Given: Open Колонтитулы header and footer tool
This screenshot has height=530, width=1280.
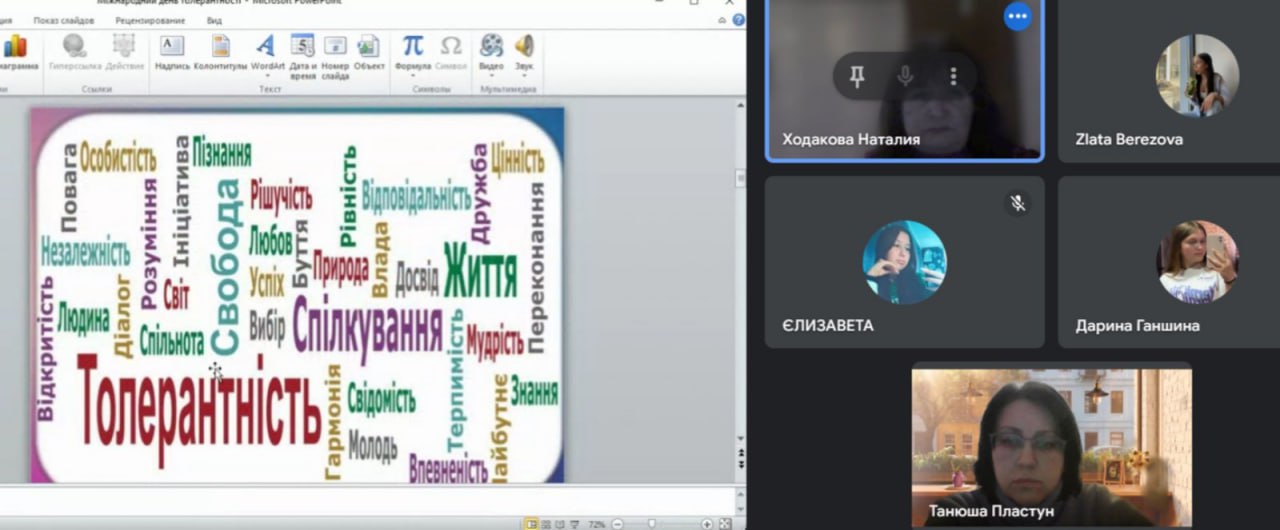Looking at the screenshot, I should click(x=220, y=52).
